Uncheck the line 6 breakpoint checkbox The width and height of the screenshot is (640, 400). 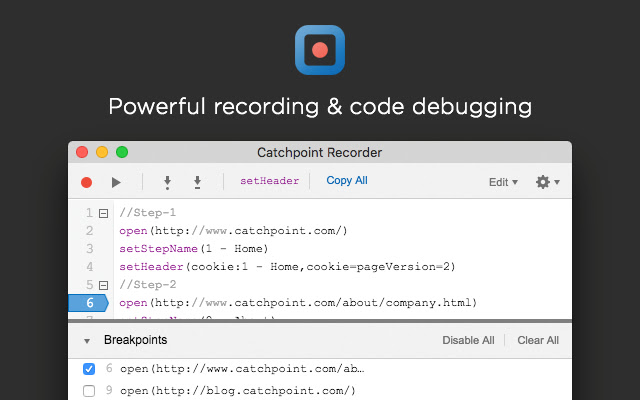tap(89, 369)
